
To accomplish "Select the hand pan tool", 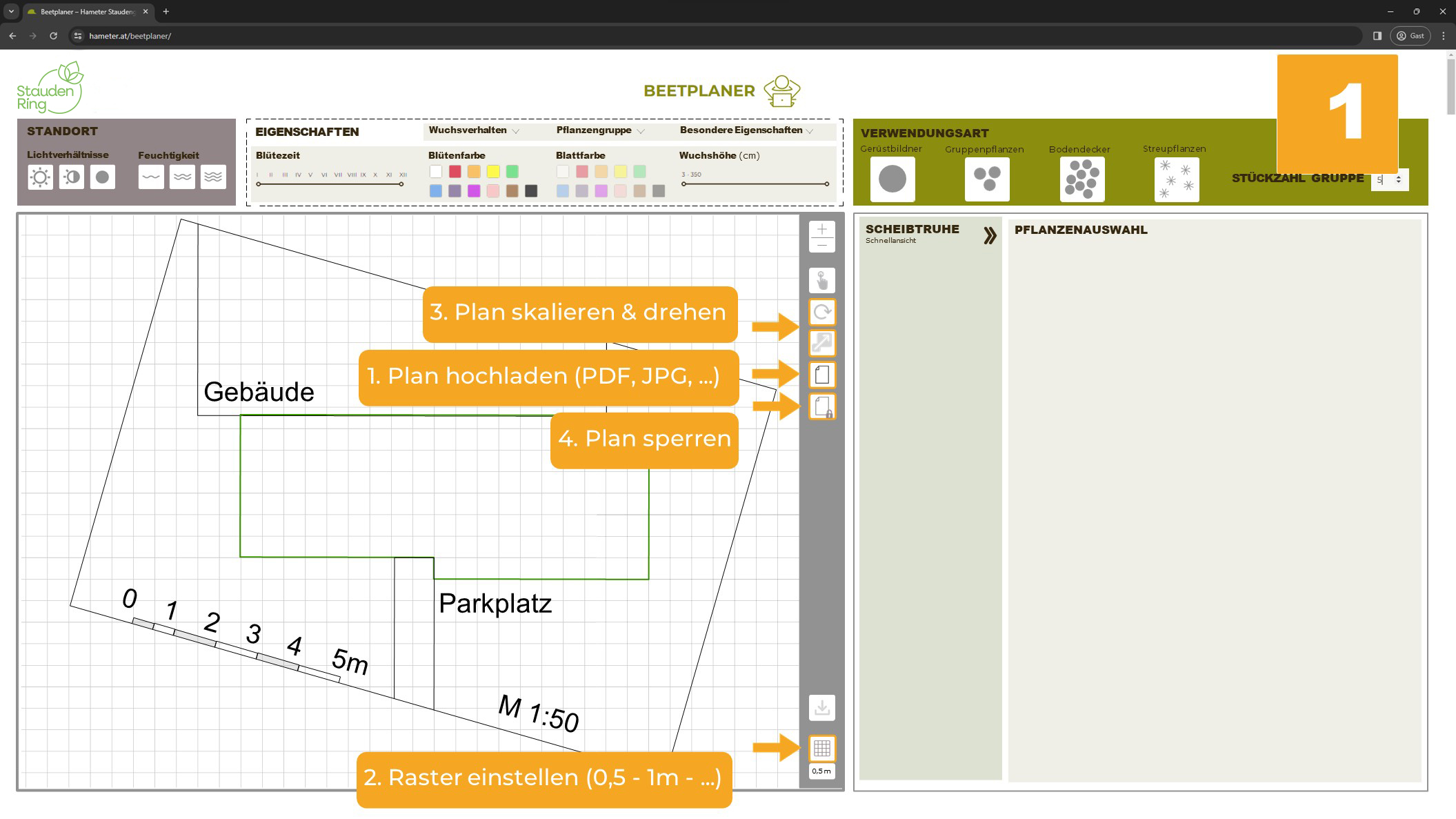I will tap(821, 280).
